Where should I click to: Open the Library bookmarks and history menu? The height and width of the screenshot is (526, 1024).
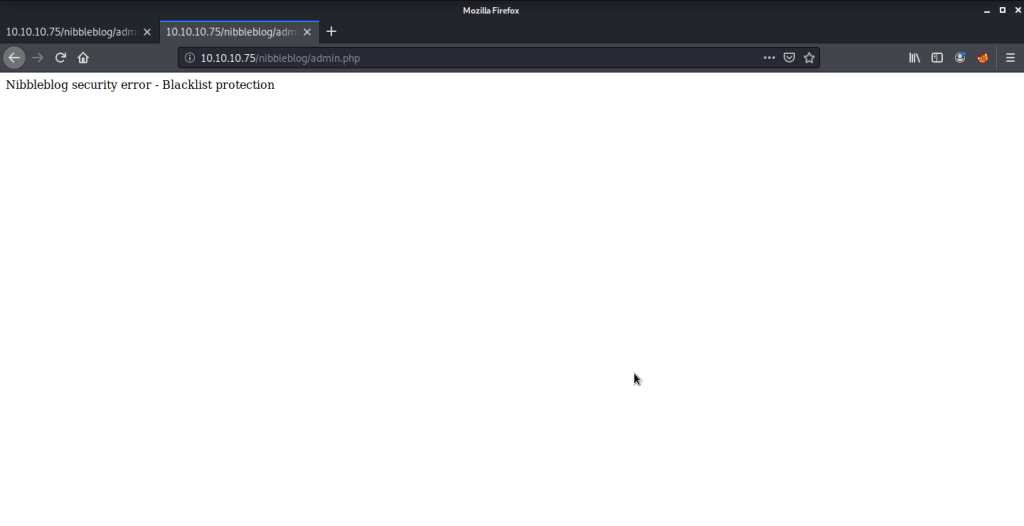coord(914,58)
